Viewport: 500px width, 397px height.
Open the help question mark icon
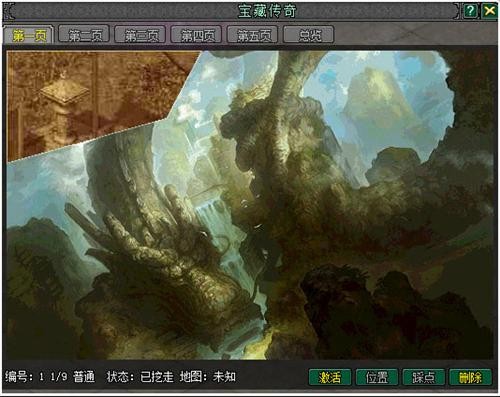point(470,11)
